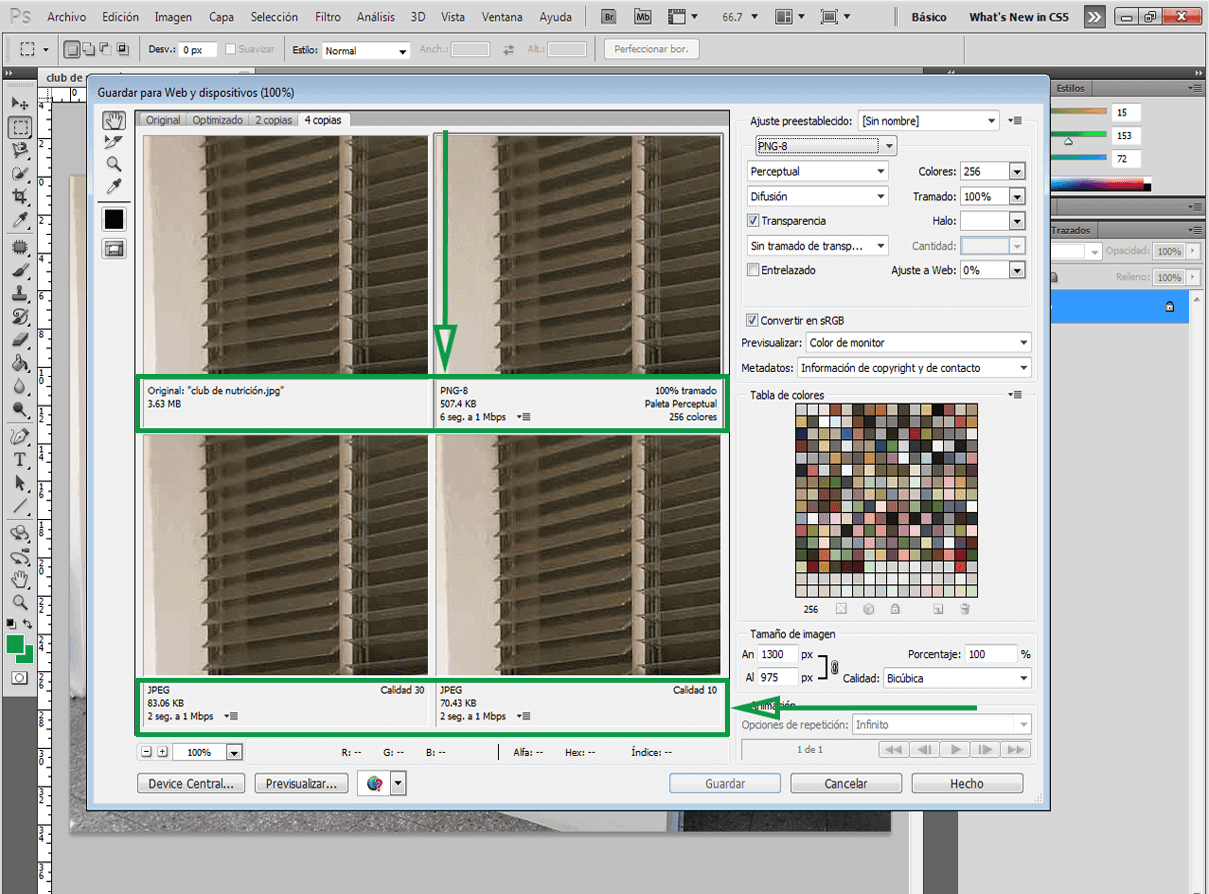1209x894 pixels.
Task: Delete selected color with trash icon
Action: click(x=965, y=609)
